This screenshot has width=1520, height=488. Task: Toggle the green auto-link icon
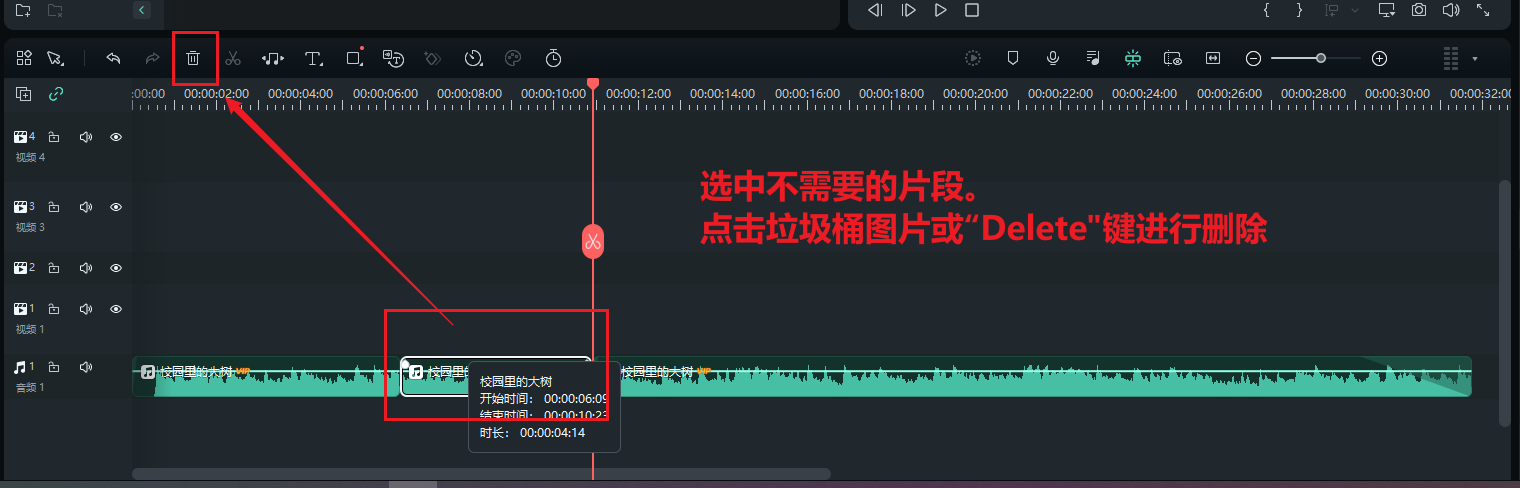point(56,94)
